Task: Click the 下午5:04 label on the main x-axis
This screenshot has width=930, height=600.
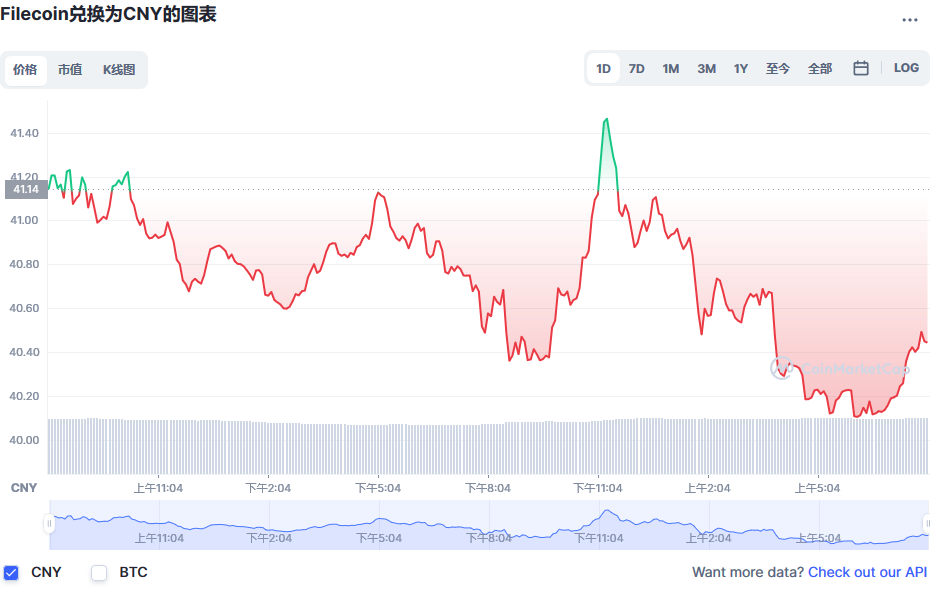Action: 378,489
